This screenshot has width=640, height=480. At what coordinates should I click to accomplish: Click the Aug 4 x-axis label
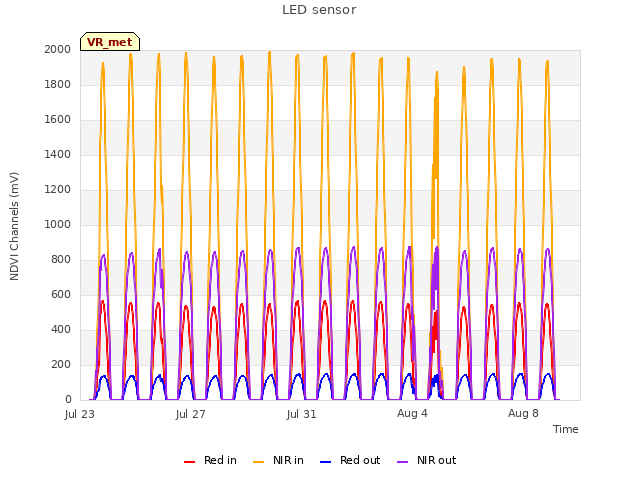point(412,413)
